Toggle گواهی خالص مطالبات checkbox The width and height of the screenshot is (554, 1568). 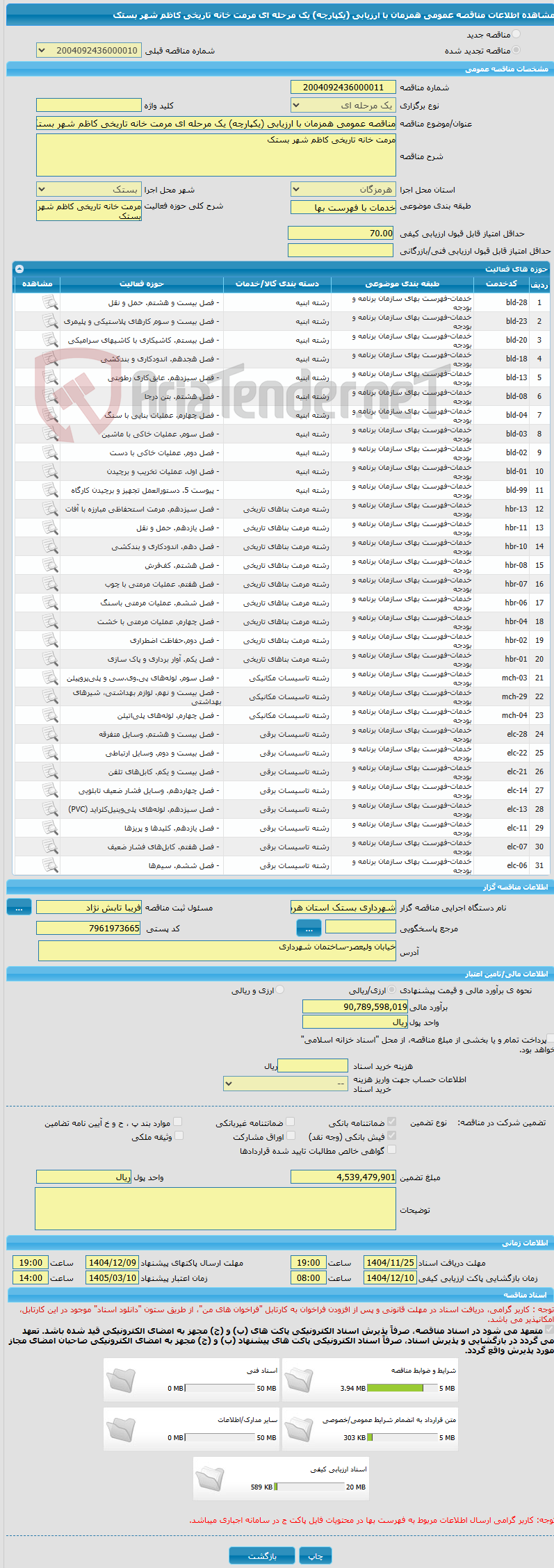click(x=391, y=1150)
